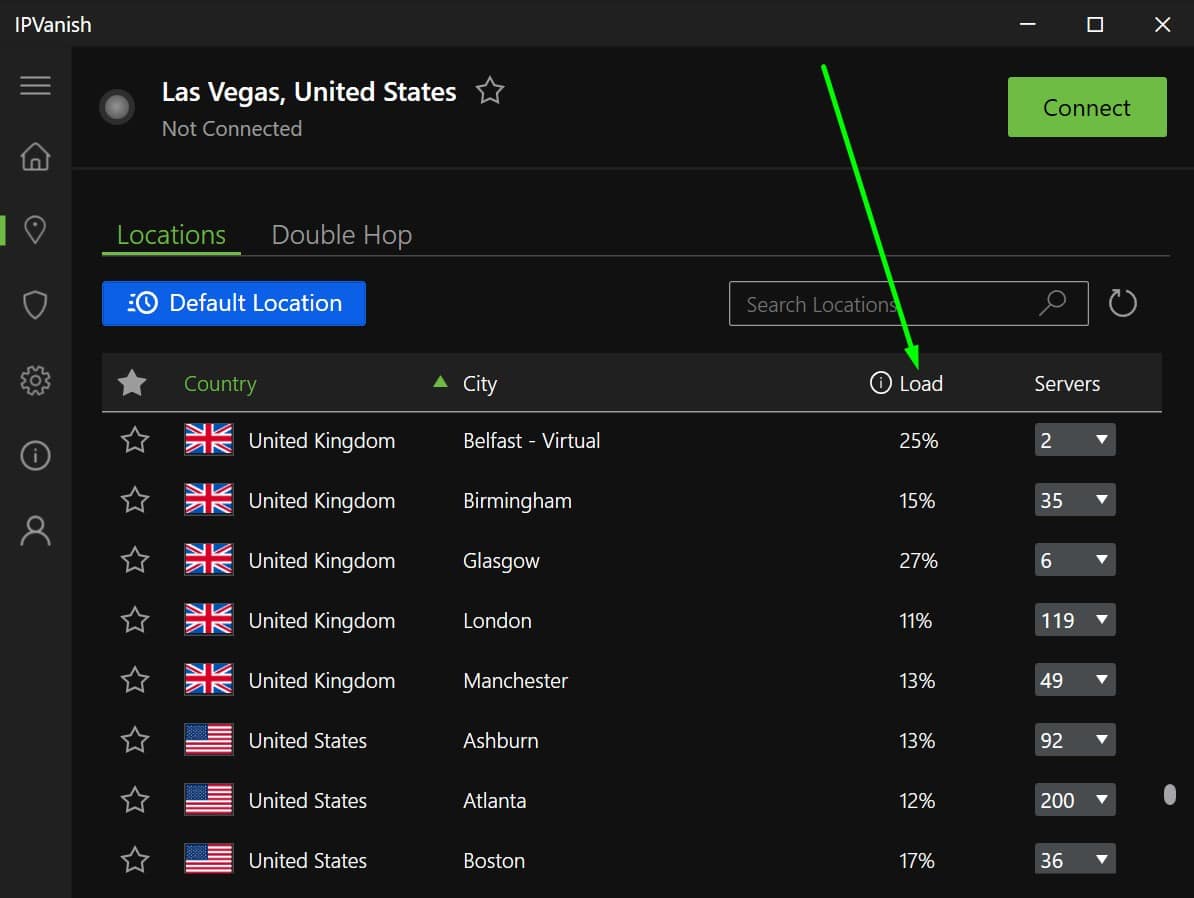This screenshot has height=898, width=1194.
Task: Expand Belfast servers dropdown showing 2
Action: tap(1074, 439)
